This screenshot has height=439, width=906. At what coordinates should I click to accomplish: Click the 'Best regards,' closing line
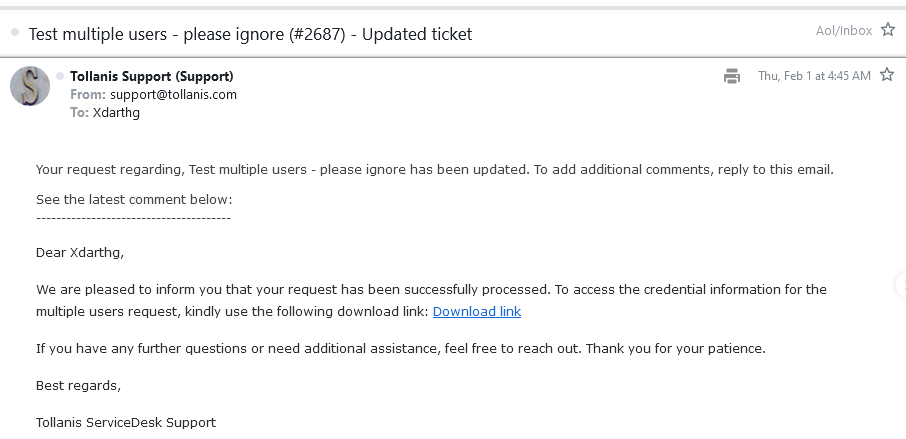[78, 385]
